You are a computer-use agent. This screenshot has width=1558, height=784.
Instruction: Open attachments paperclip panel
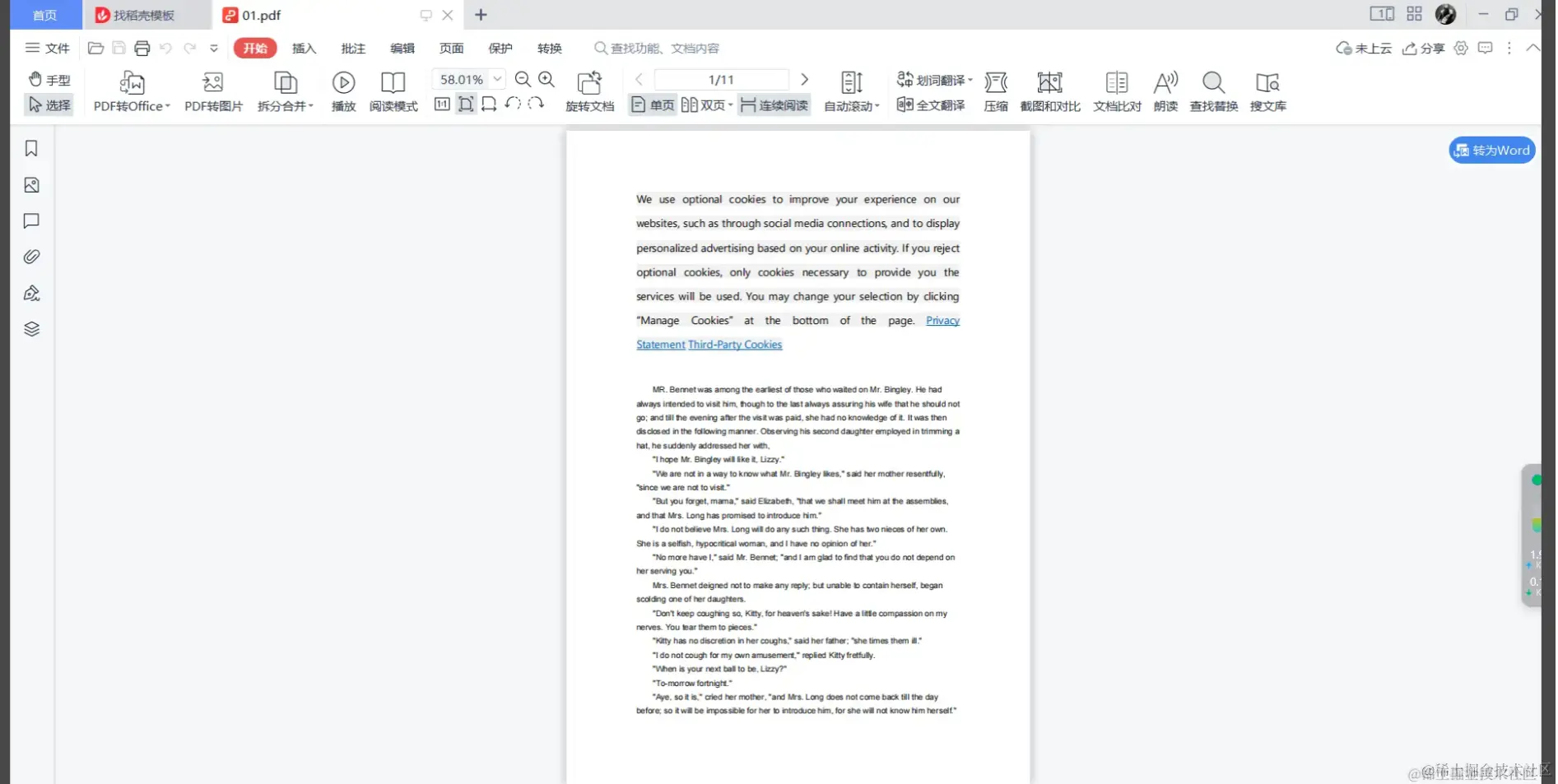click(31, 257)
